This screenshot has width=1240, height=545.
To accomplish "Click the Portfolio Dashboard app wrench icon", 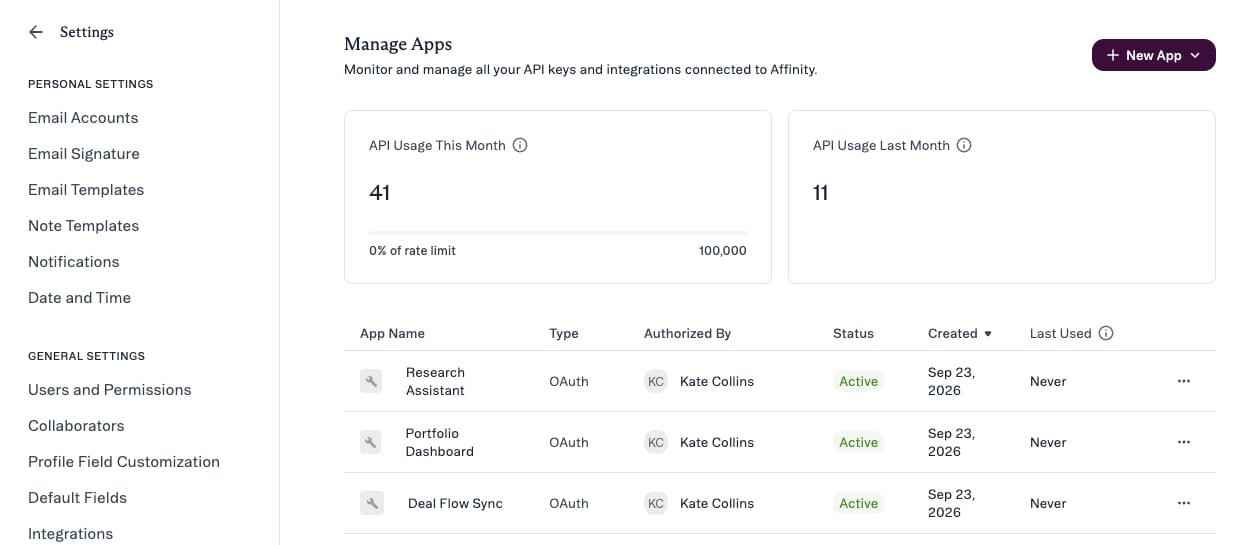I will point(371,442).
